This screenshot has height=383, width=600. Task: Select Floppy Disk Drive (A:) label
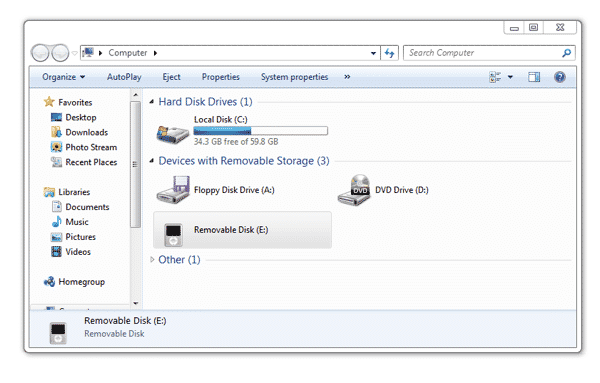[234, 190]
